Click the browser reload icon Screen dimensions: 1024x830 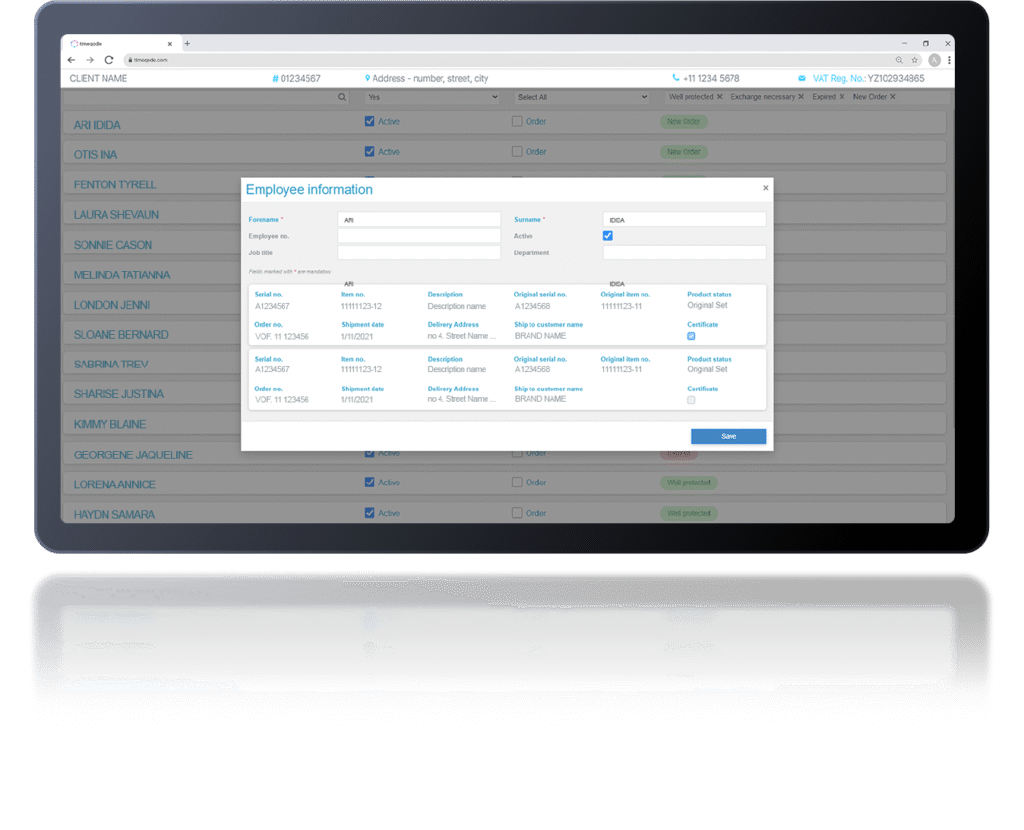point(109,60)
